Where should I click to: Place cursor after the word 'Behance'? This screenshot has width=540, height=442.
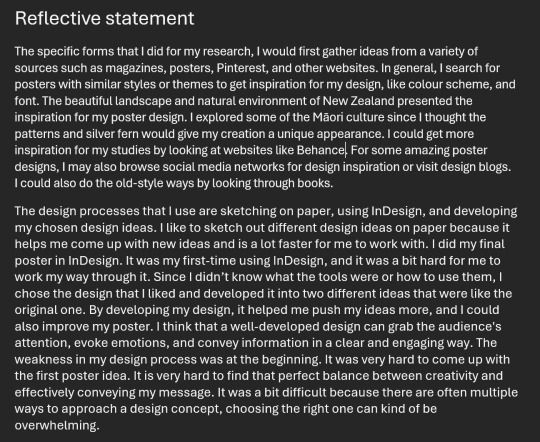[345, 151]
